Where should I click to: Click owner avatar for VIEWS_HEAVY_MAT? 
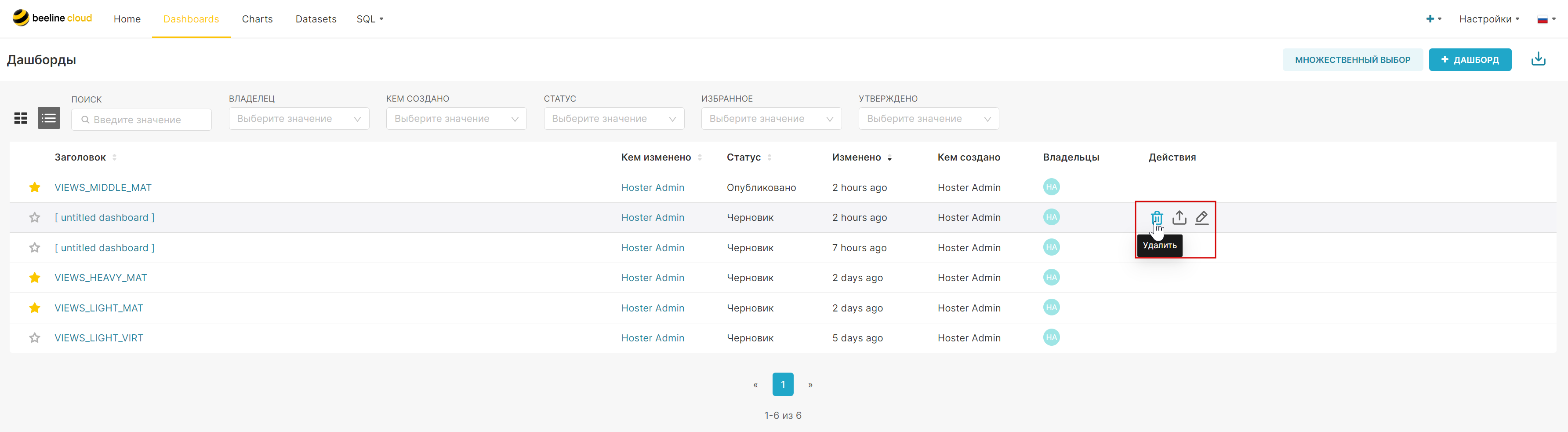(1051, 277)
